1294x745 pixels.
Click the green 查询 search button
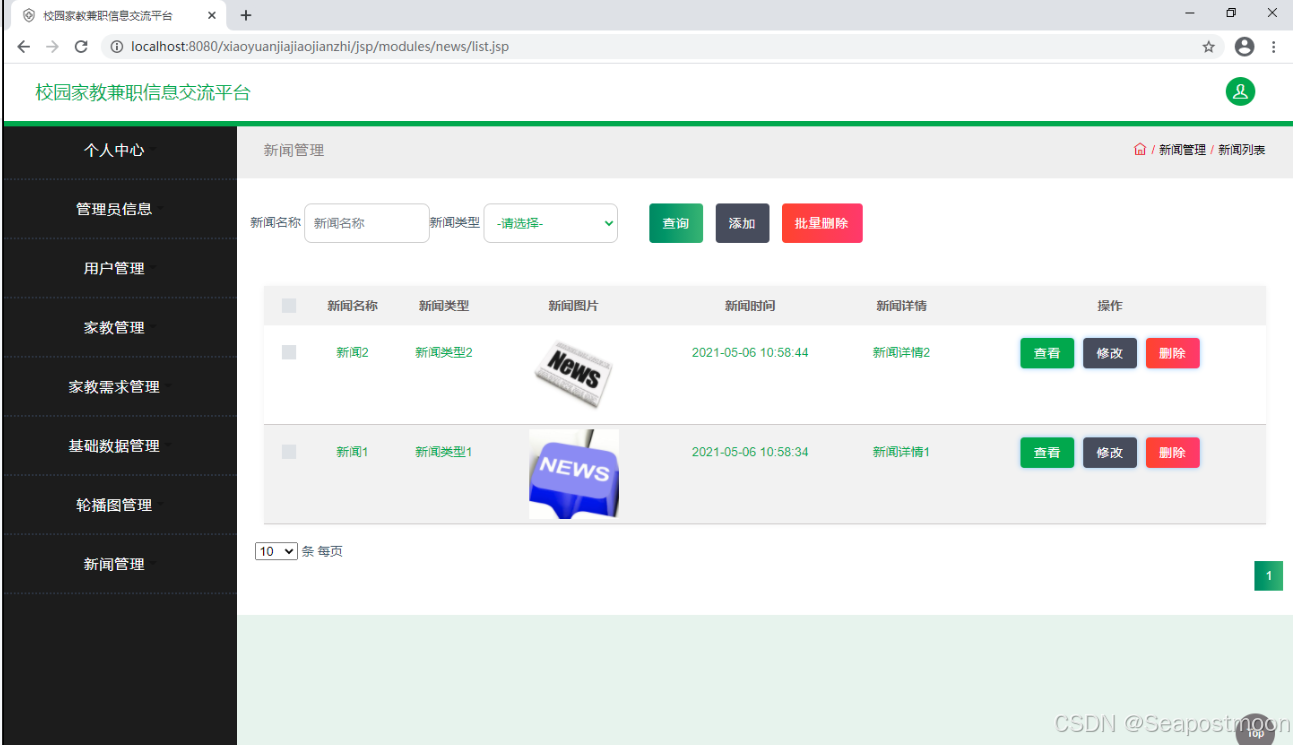point(675,223)
